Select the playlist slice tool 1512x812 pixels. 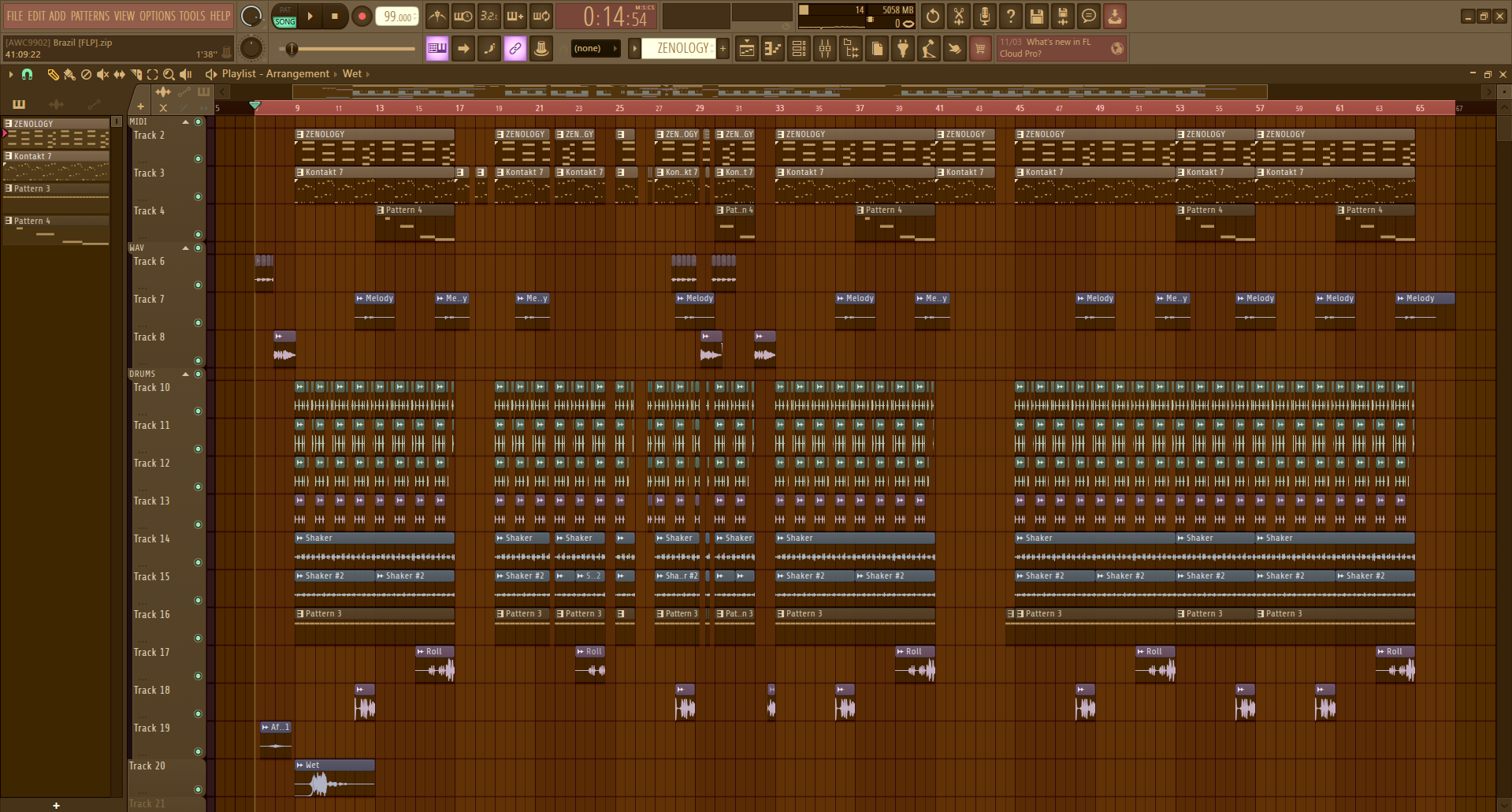[x=136, y=74]
